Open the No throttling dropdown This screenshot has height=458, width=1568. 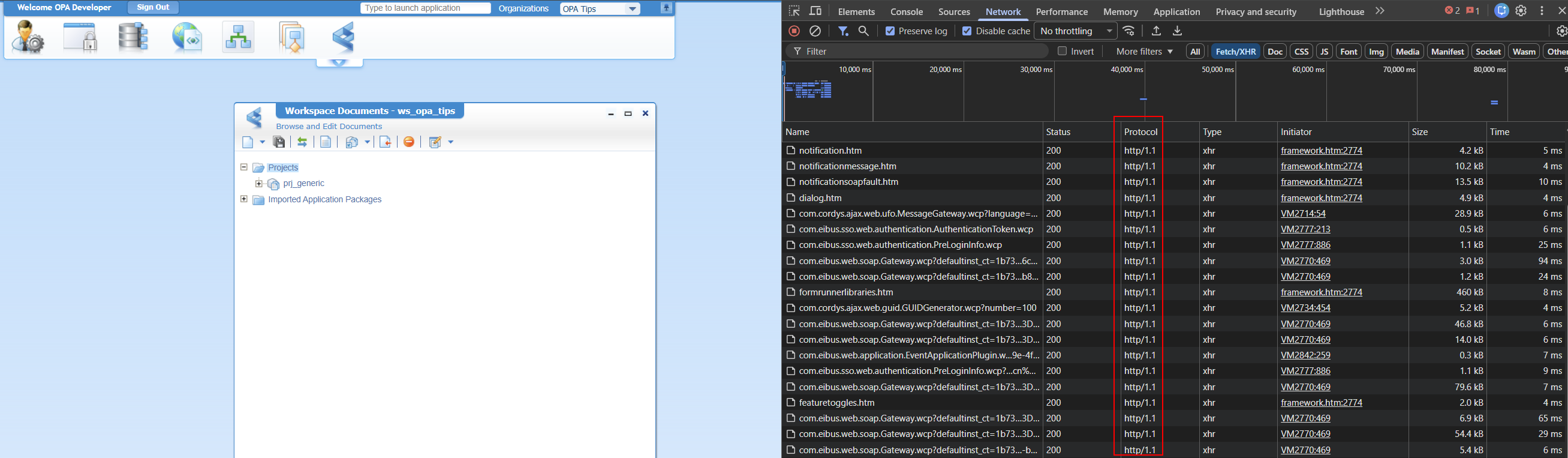pyautogui.click(x=1075, y=31)
